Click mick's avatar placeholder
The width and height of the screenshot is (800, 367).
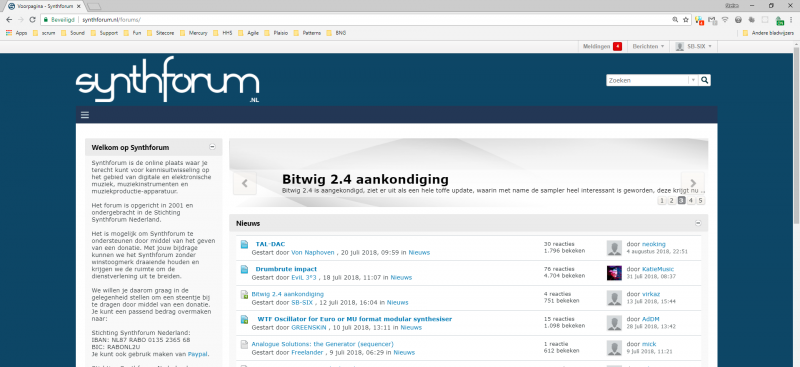tap(614, 348)
